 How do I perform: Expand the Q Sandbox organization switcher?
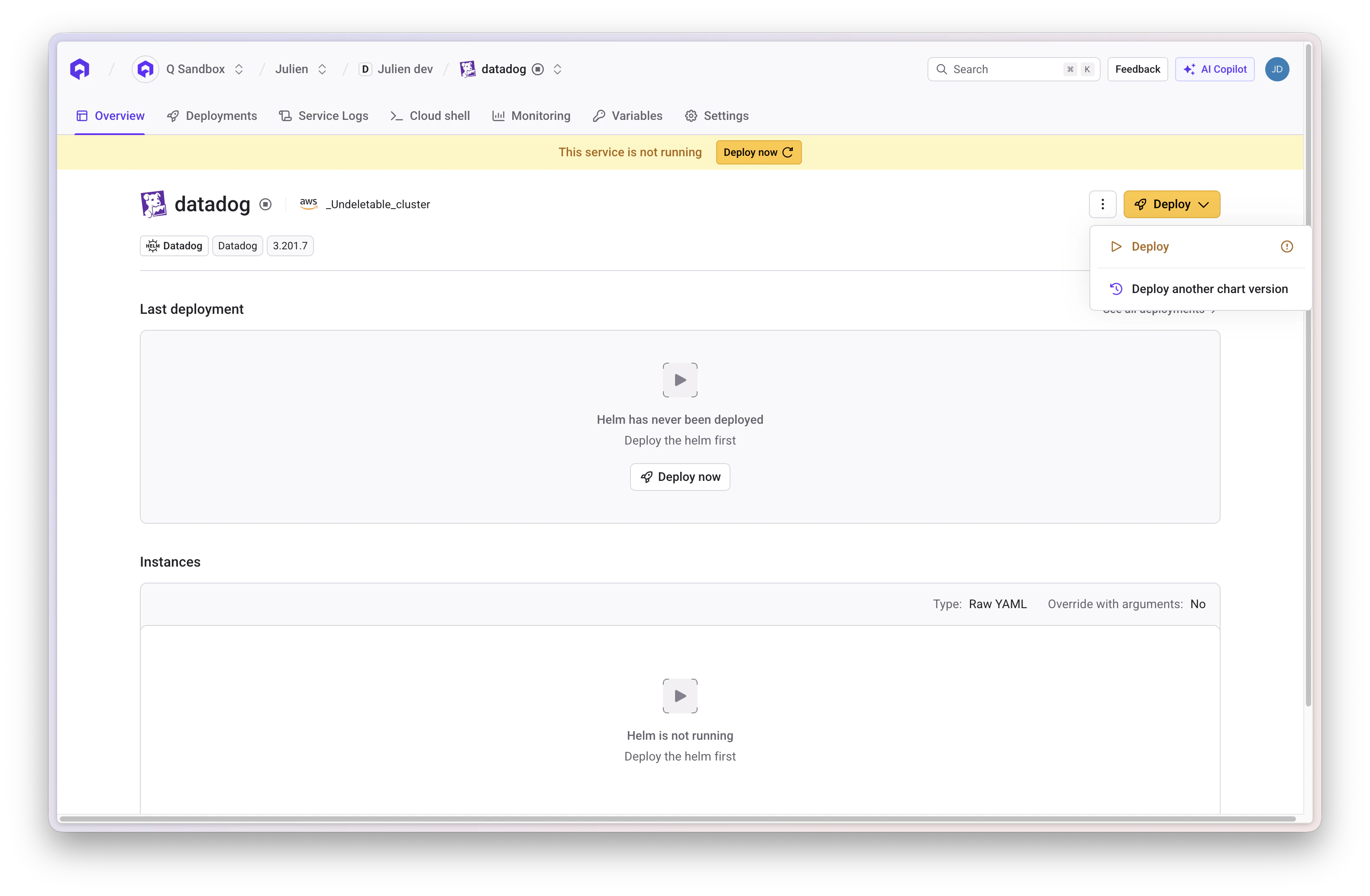(239, 69)
